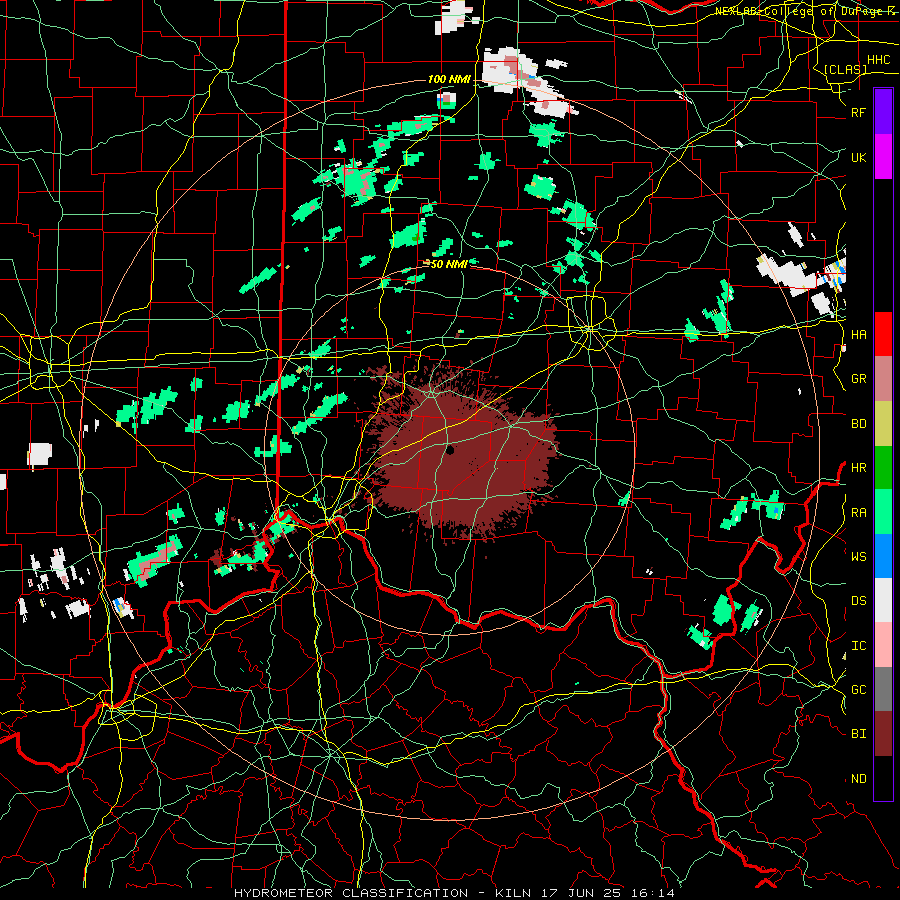Click the white DS dry snow swatch
This screenshot has height=900, width=900.
click(x=883, y=600)
